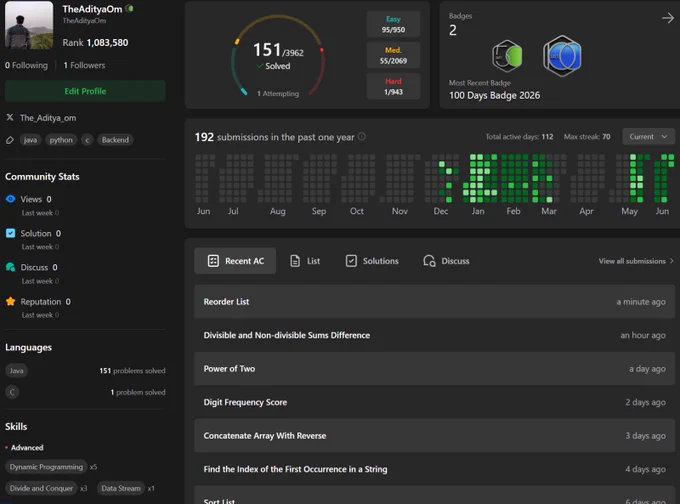
Task: Click the C language tag
Action: point(12,392)
